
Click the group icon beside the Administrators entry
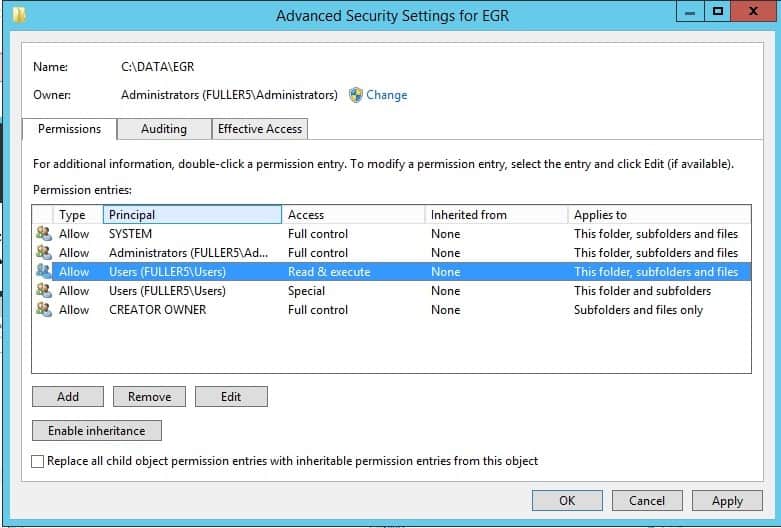click(x=44, y=253)
